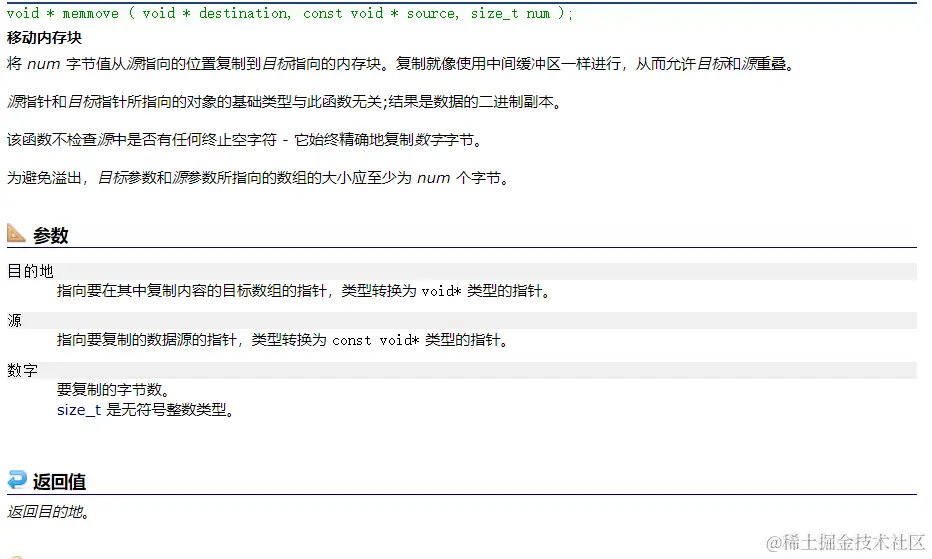Click the paragraph starting with 源指针和目标指针
Screen dimensions: 932x559
point(284,102)
